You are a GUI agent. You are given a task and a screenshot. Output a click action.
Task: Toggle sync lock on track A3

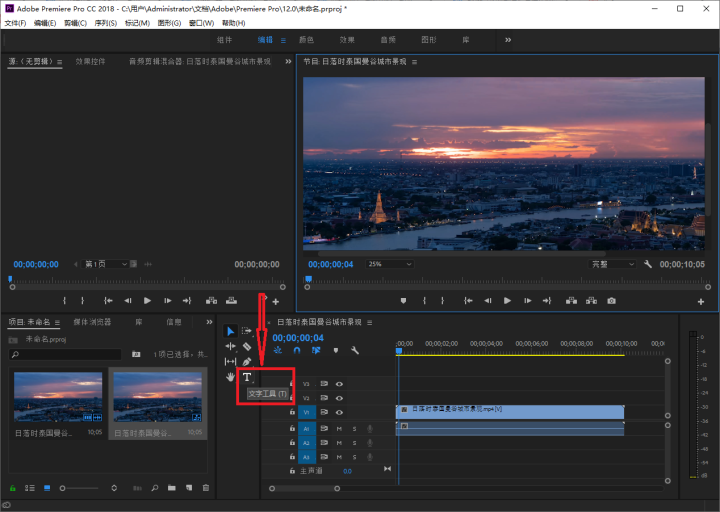click(x=324, y=457)
